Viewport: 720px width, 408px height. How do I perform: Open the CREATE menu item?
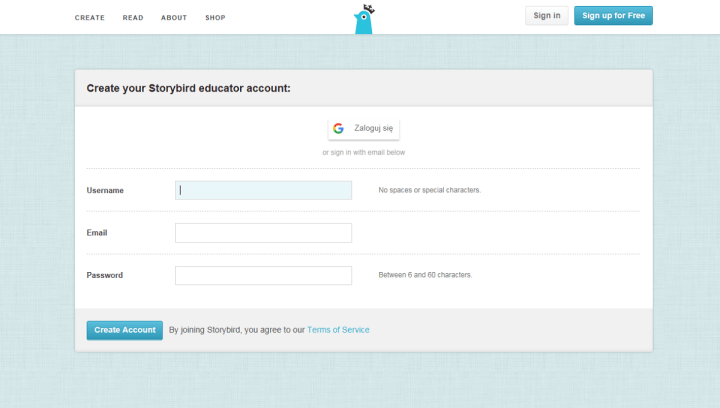click(89, 18)
